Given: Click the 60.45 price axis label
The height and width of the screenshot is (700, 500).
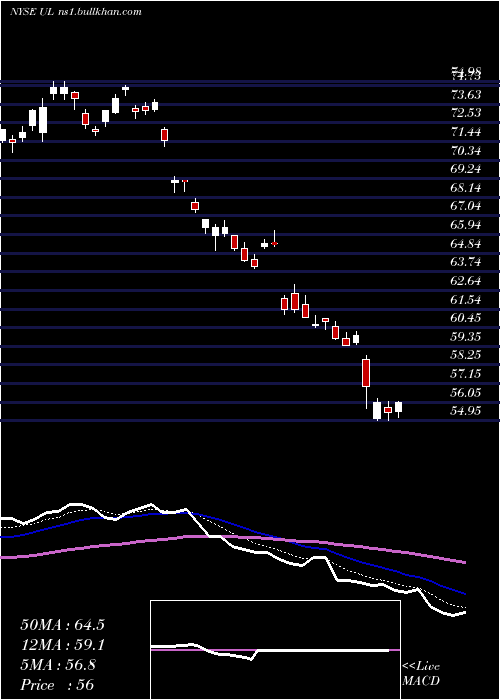Looking at the screenshot, I should tap(466, 318).
